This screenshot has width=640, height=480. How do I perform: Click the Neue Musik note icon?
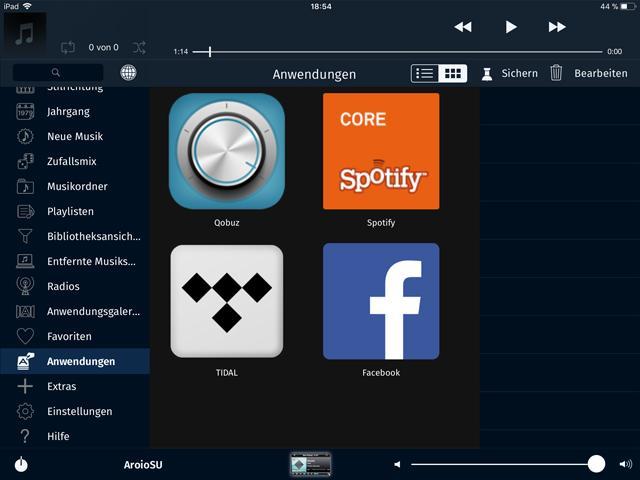[25, 136]
